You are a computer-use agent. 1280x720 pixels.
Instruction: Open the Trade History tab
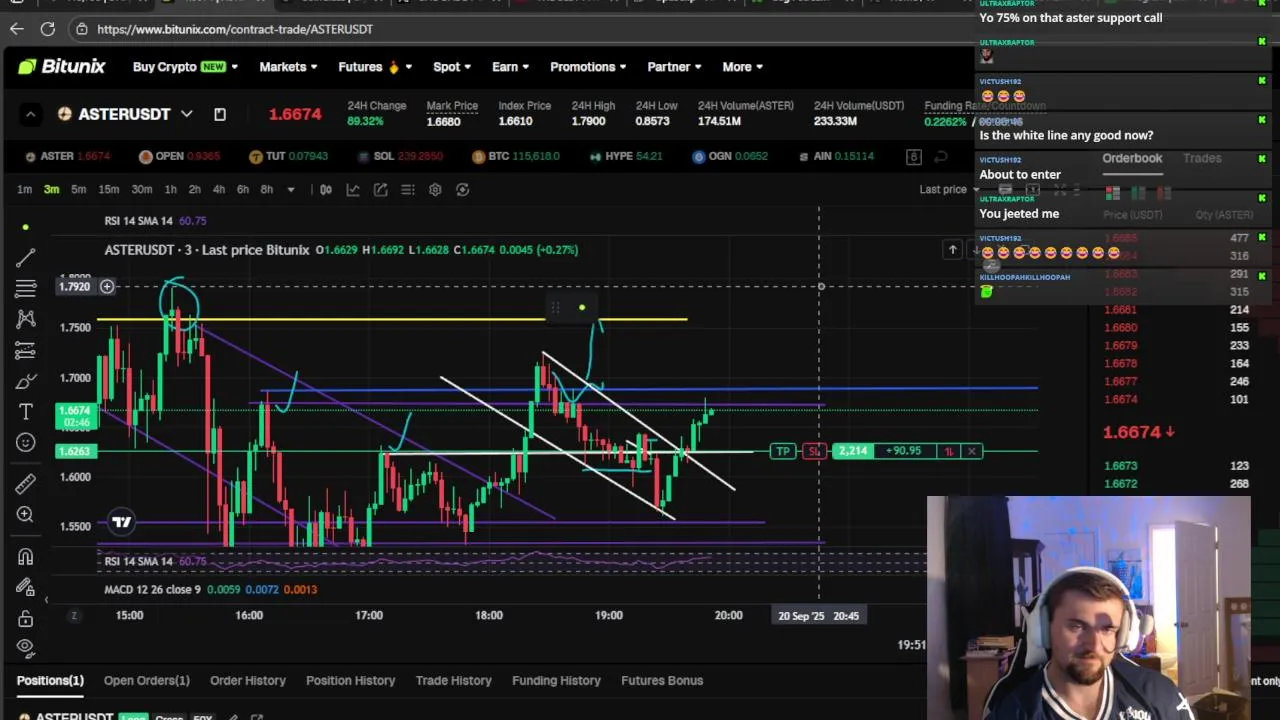click(x=454, y=680)
